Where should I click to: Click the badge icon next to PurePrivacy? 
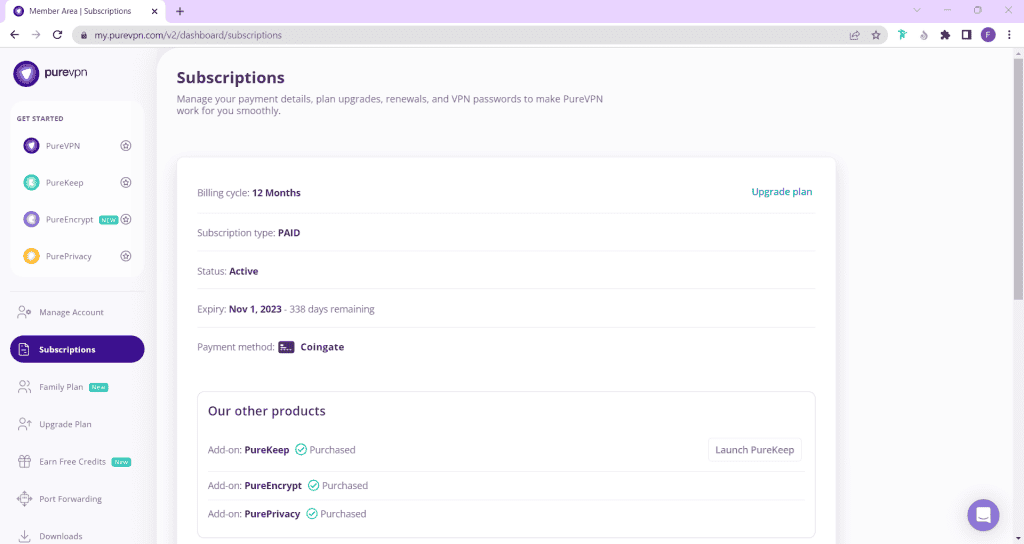click(126, 256)
